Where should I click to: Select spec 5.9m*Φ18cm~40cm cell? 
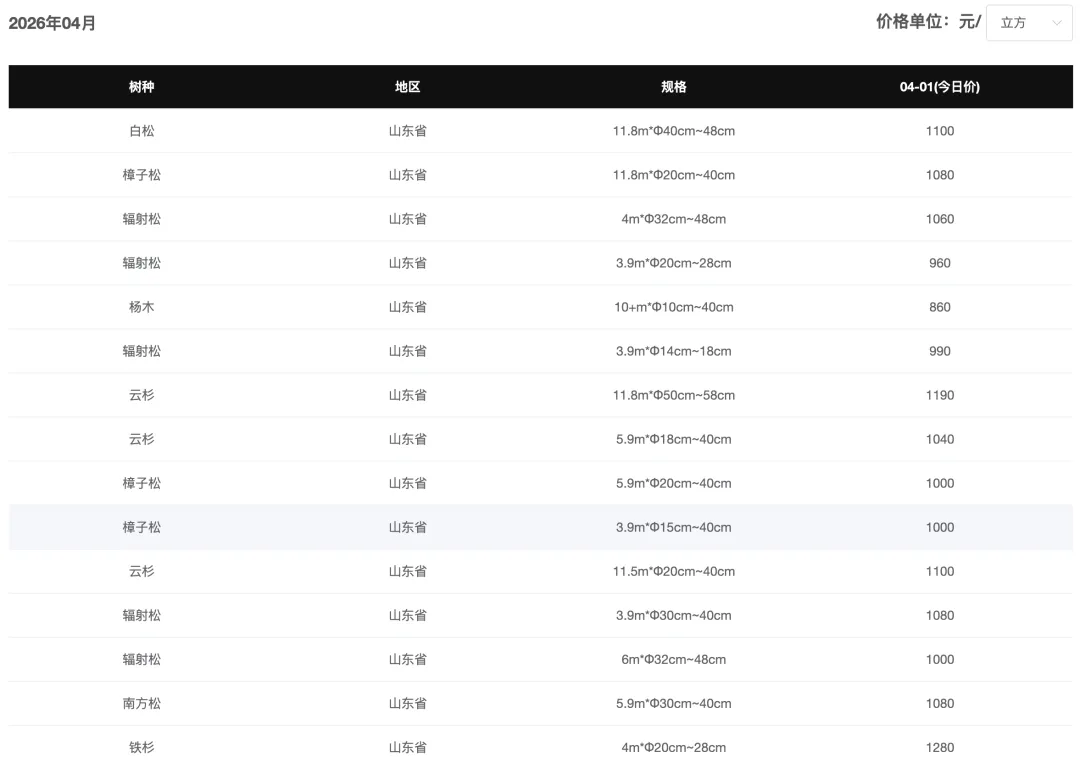click(x=674, y=439)
